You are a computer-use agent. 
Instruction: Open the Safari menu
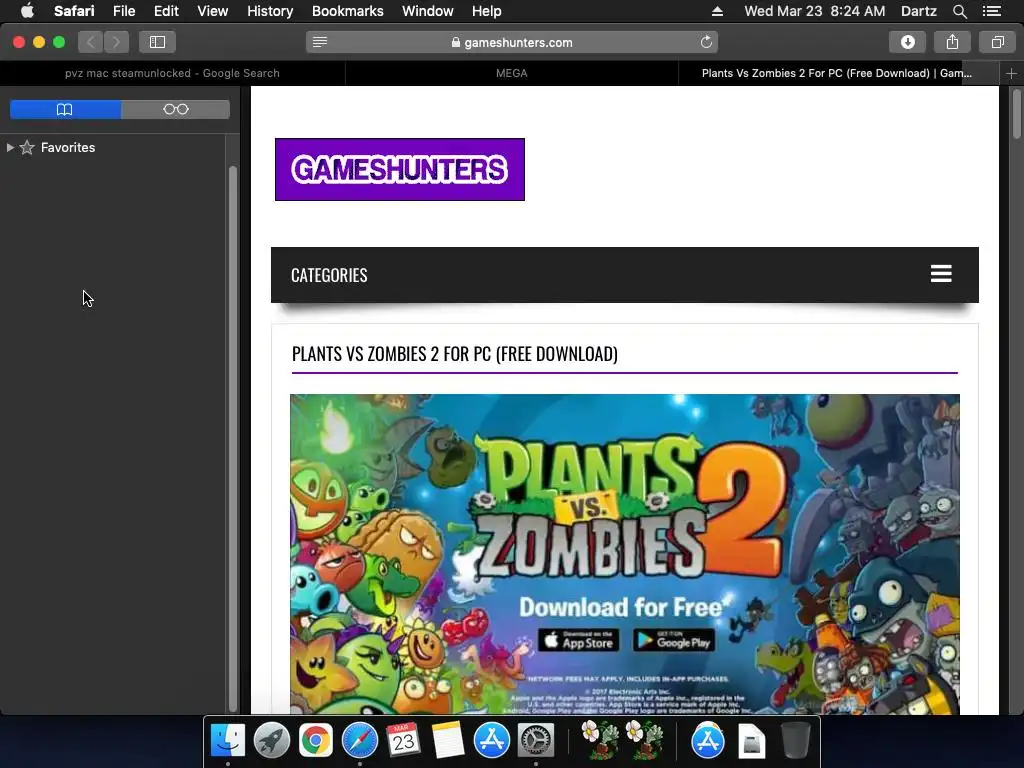point(74,11)
